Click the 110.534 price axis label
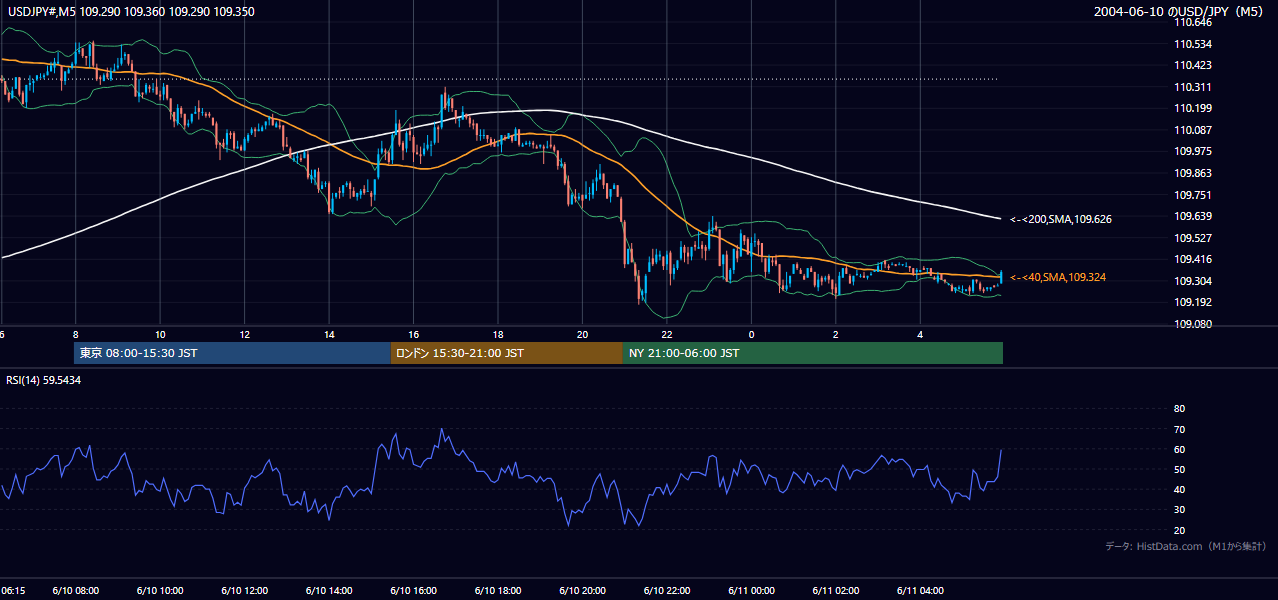1278x600 pixels. click(1192, 44)
